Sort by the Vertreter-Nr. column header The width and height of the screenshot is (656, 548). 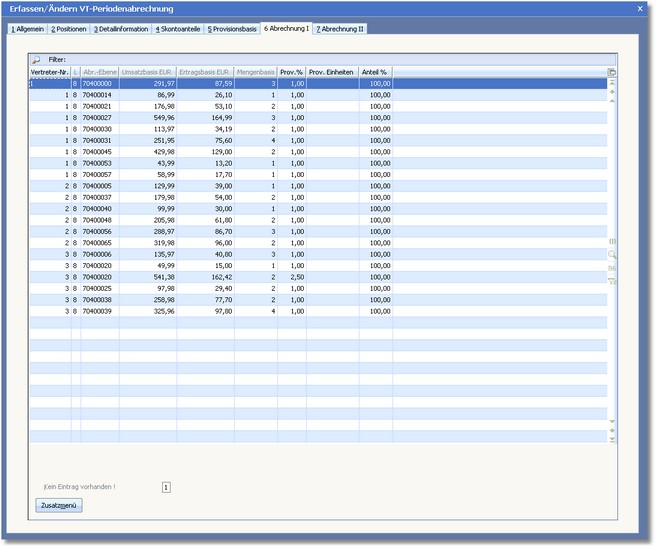pyautogui.click(x=49, y=73)
